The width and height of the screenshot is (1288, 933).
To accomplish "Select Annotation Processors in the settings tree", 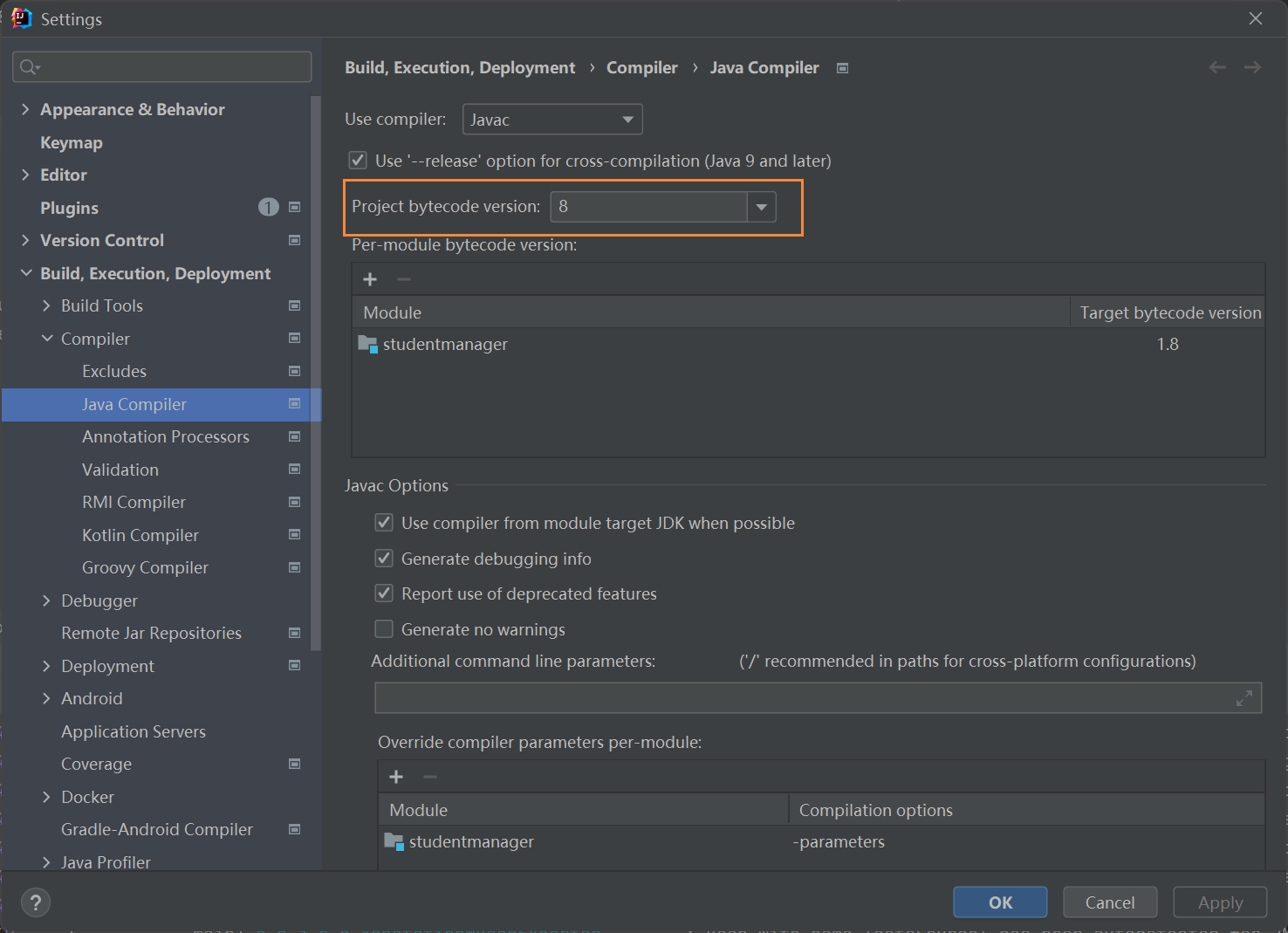I will 166,436.
